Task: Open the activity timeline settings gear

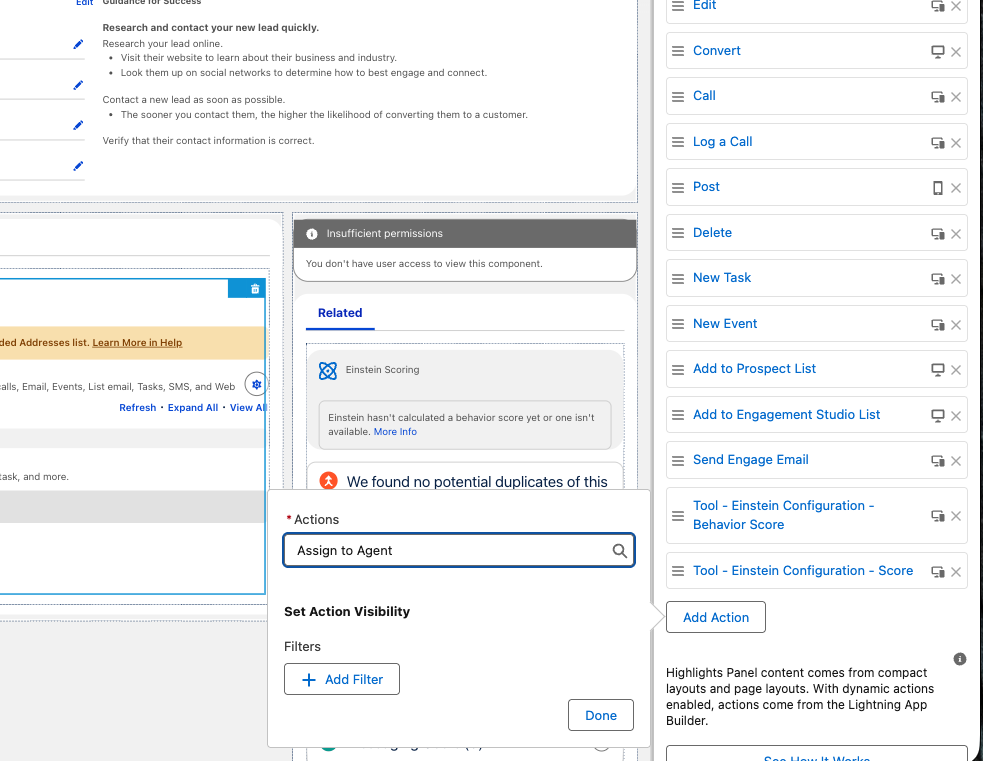Action: click(x=256, y=384)
